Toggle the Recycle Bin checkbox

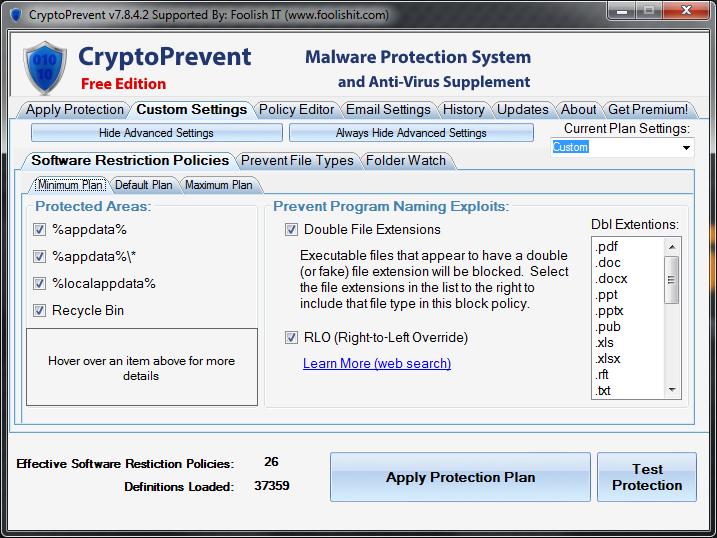click(39, 310)
